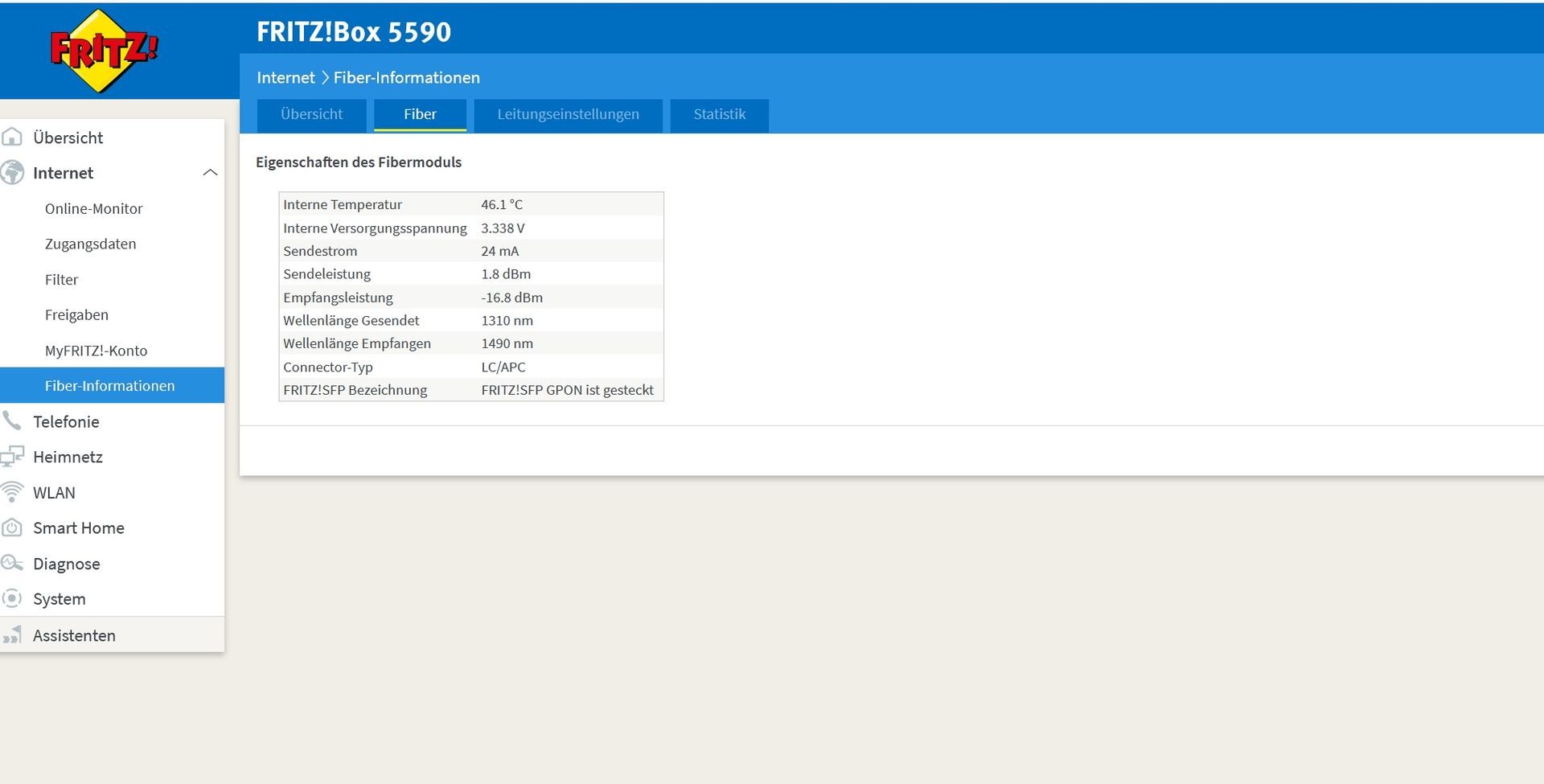This screenshot has height=784, width=1544.
Task: Click the LC/APC connector value
Action: click(503, 367)
